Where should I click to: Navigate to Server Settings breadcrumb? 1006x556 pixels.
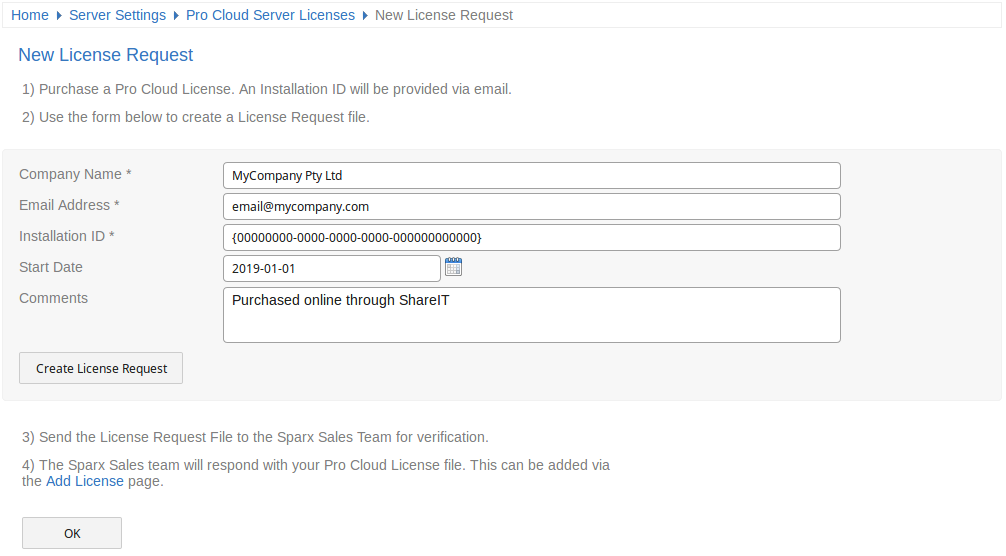coord(117,15)
